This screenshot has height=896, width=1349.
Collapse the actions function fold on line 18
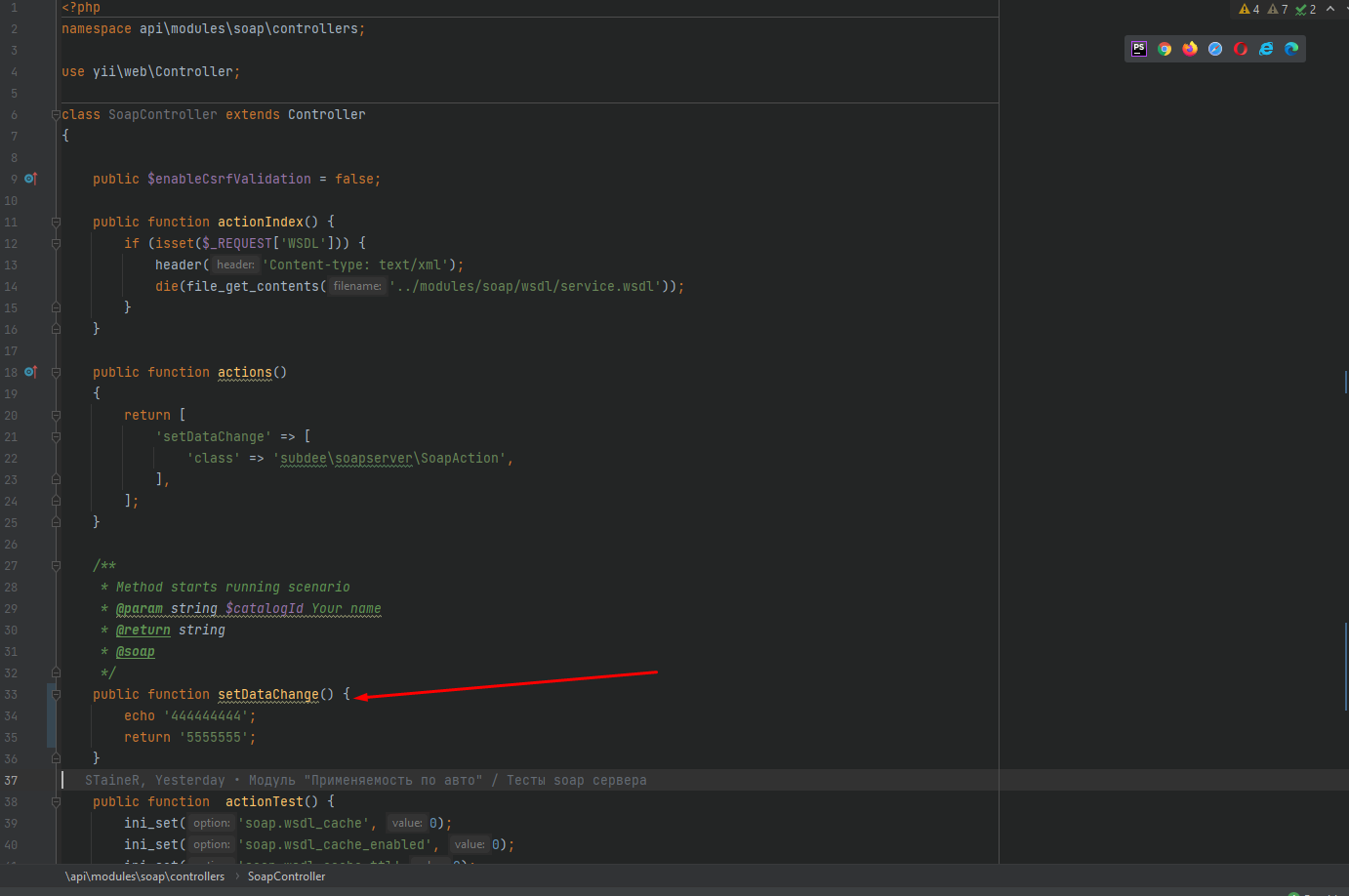tap(56, 372)
